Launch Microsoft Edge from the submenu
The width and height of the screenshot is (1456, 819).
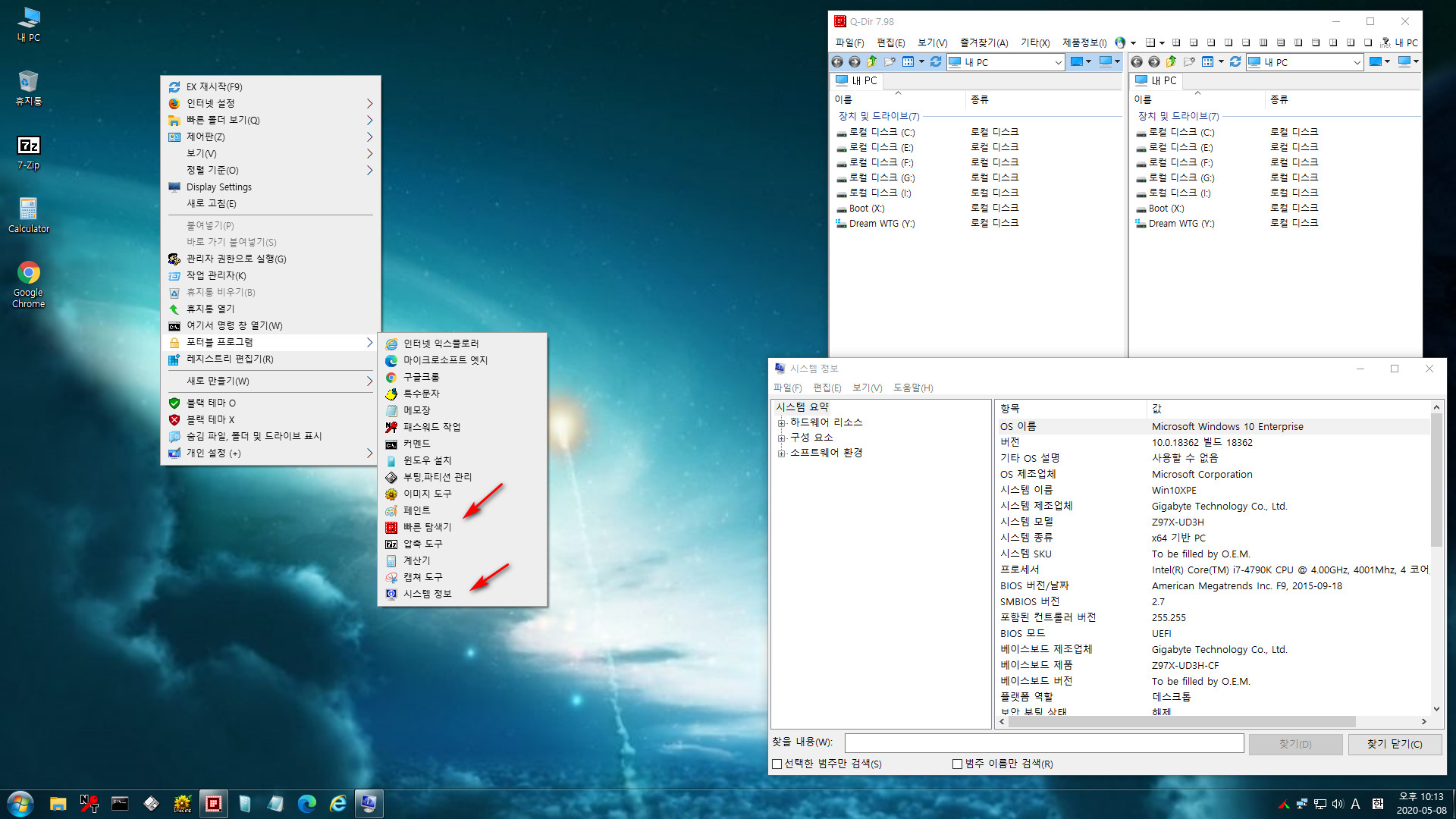tap(463, 360)
